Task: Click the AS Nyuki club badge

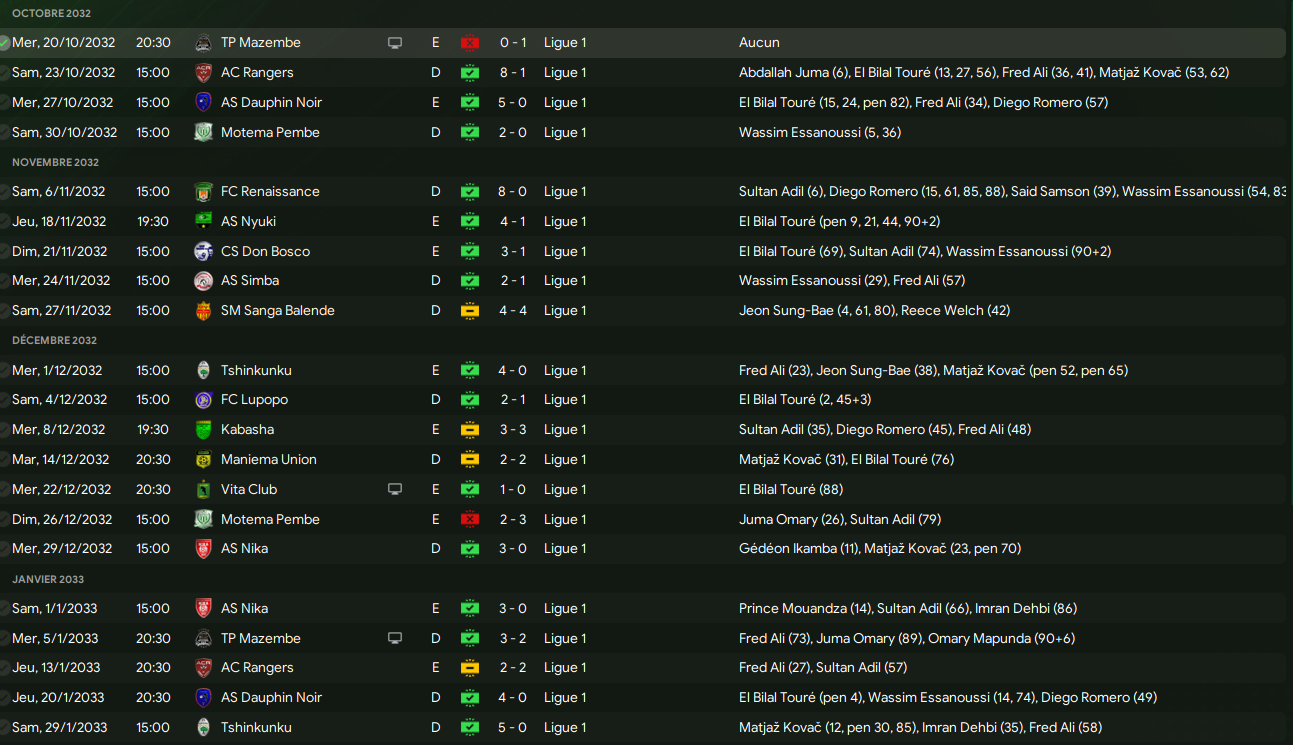Action: [203, 222]
